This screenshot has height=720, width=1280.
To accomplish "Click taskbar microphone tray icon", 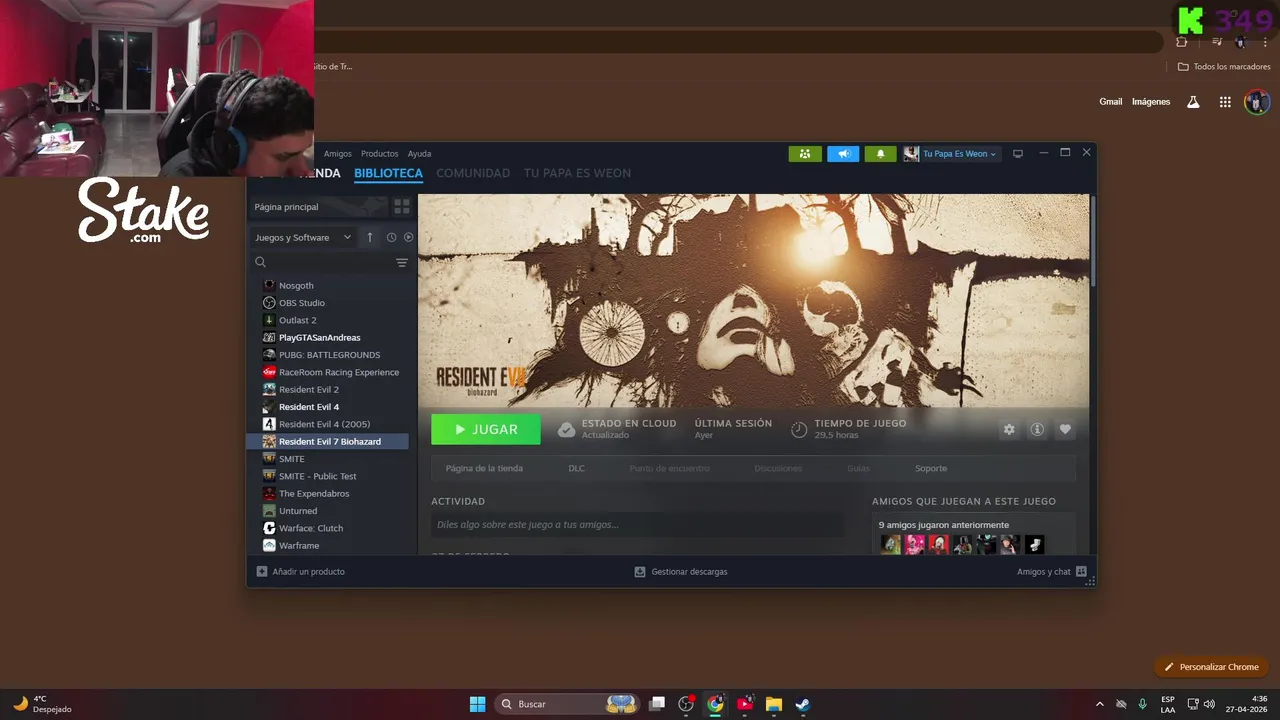I will pyautogui.click(x=1142, y=704).
